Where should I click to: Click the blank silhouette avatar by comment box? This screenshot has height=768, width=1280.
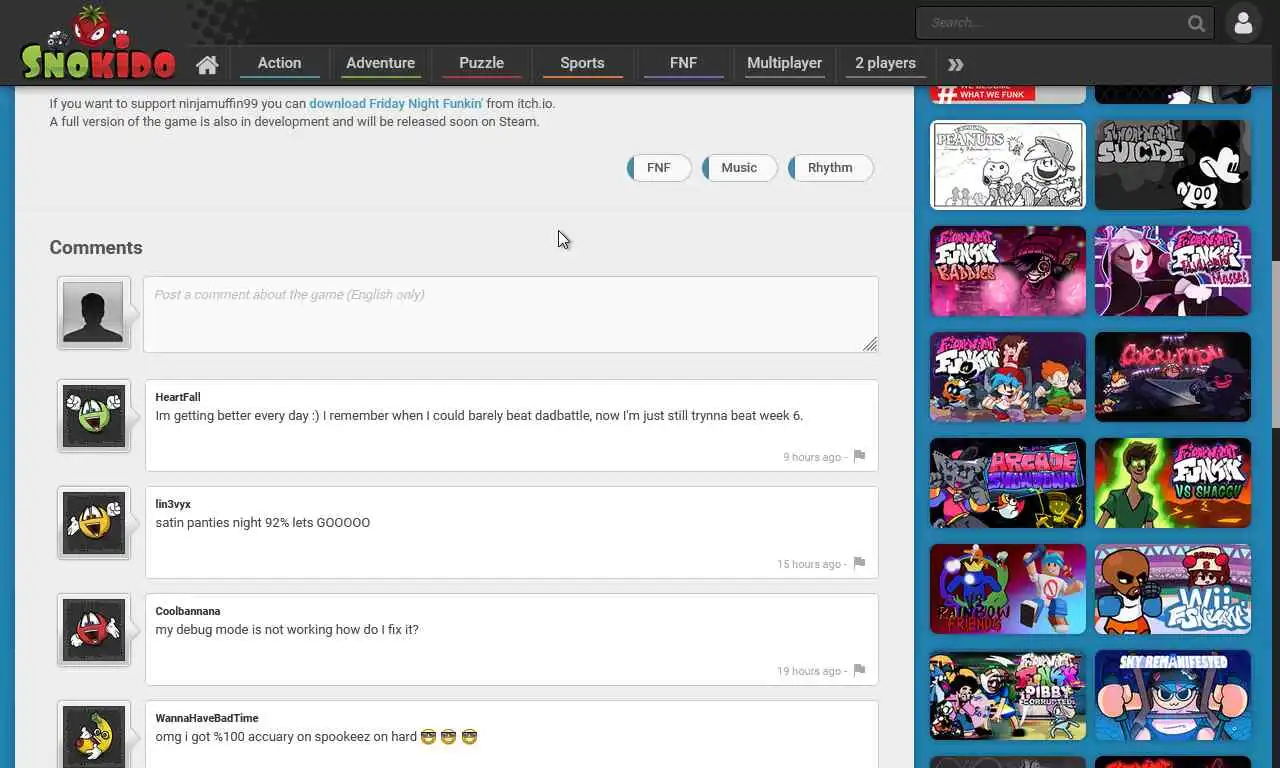[x=93, y=312]
